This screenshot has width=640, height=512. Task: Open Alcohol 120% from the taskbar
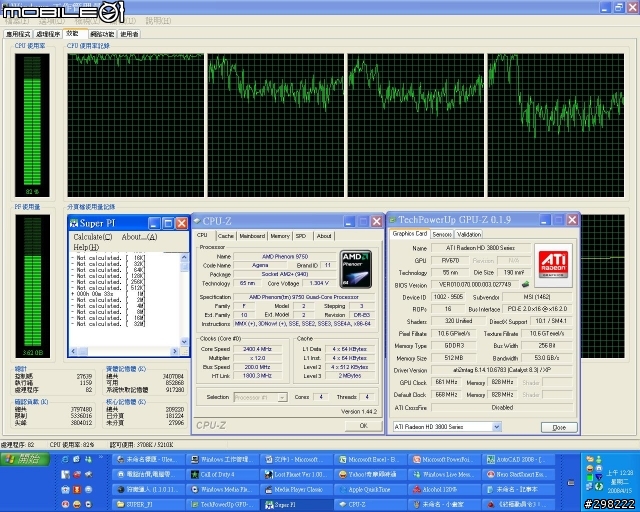pyautogui.click(x=444, y=490)
